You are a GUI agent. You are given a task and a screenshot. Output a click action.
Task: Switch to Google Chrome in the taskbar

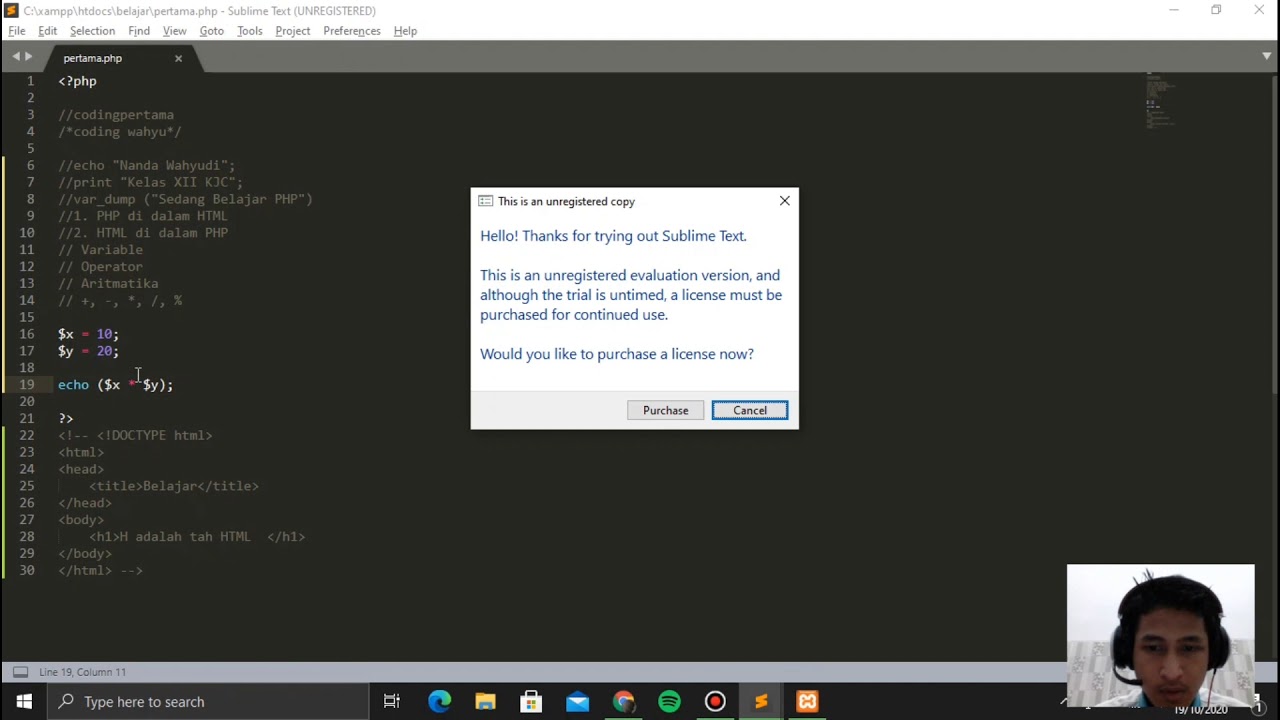[623, 701]
